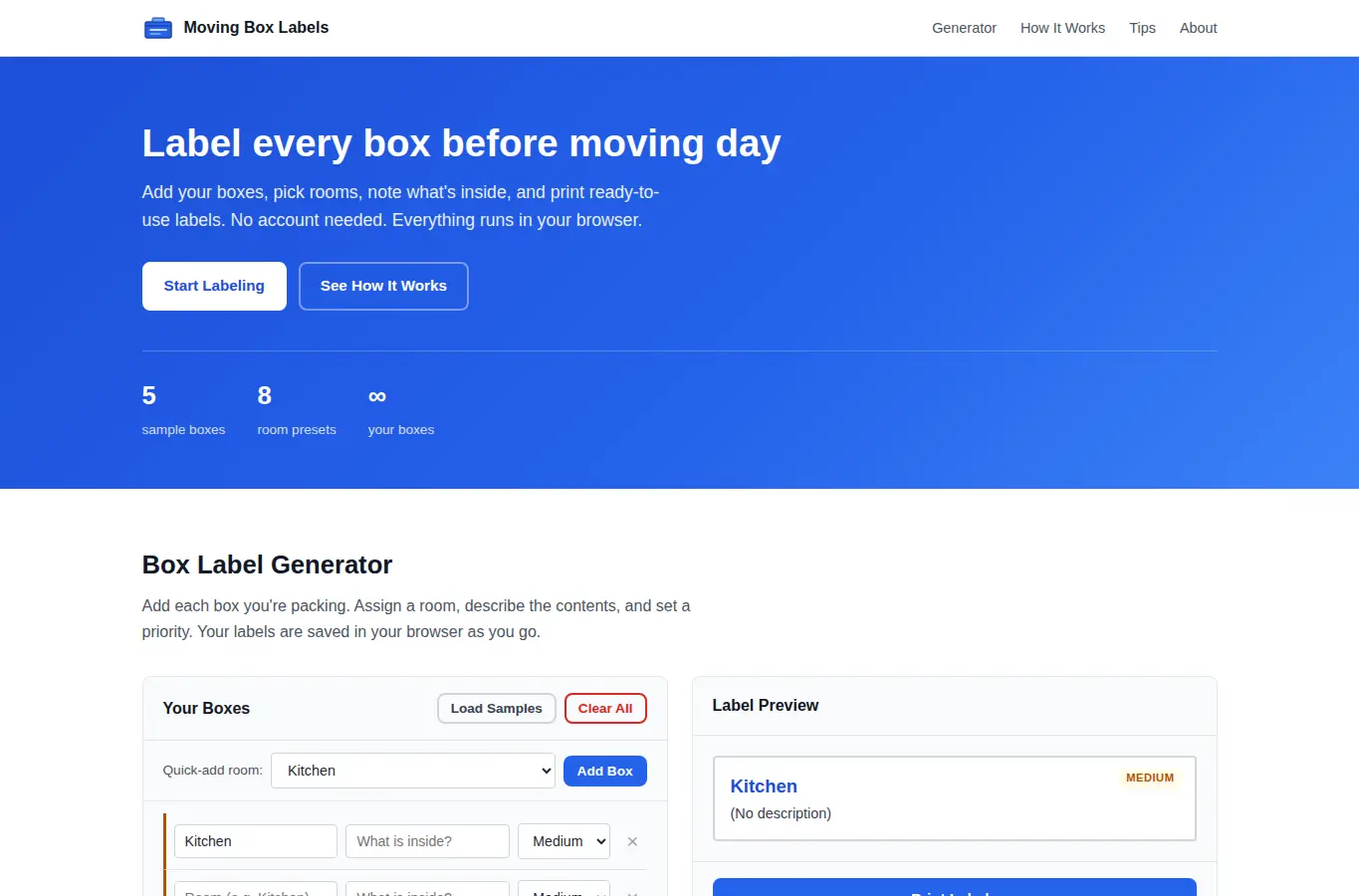Go to How It Works nav item
This screenshot has width=1359, height=896.
tap(1062, 28)
